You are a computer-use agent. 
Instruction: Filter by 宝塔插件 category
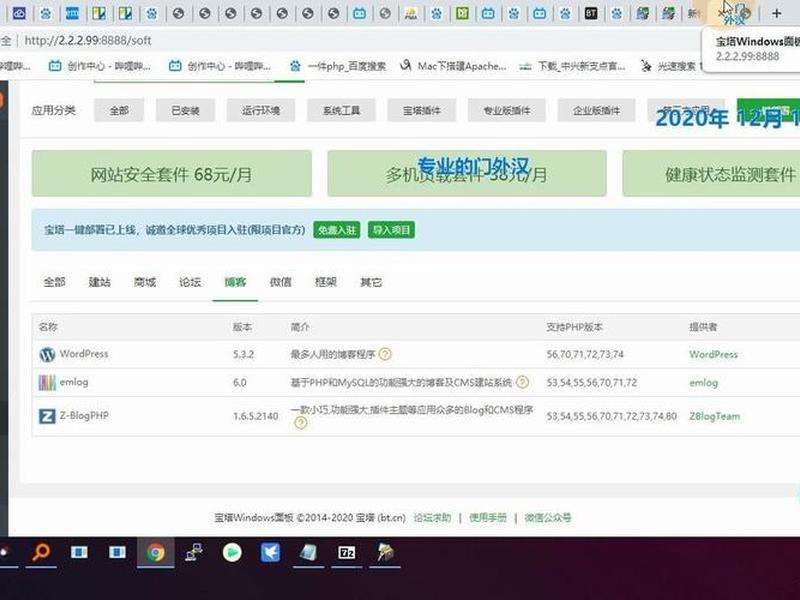click(x=421, y=110)
